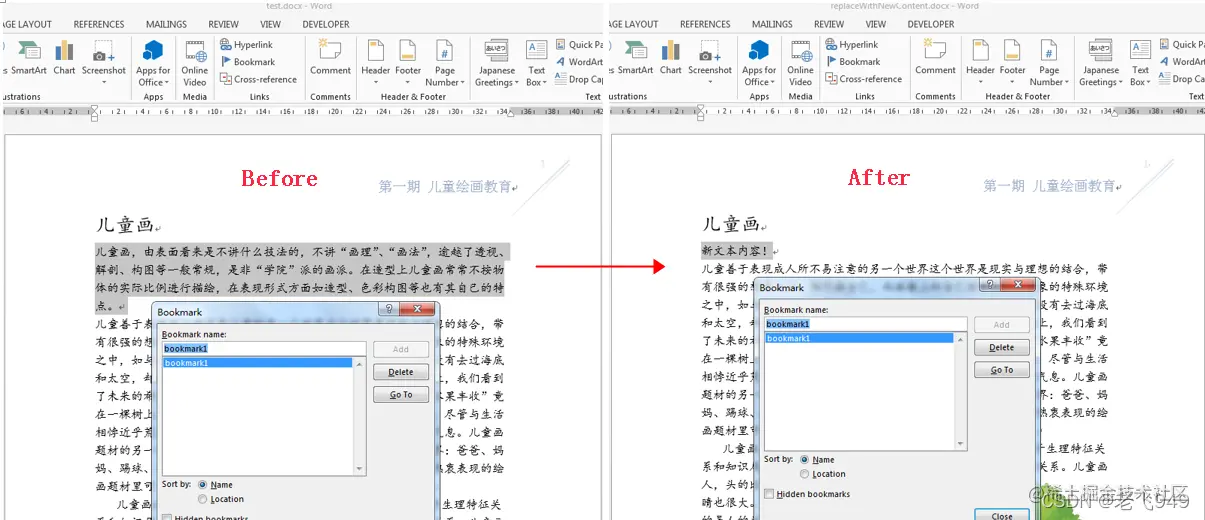Enable Hidden bookmarks in the right Bookmark dialog
The image size is (1205, 520).
(769, 494)
